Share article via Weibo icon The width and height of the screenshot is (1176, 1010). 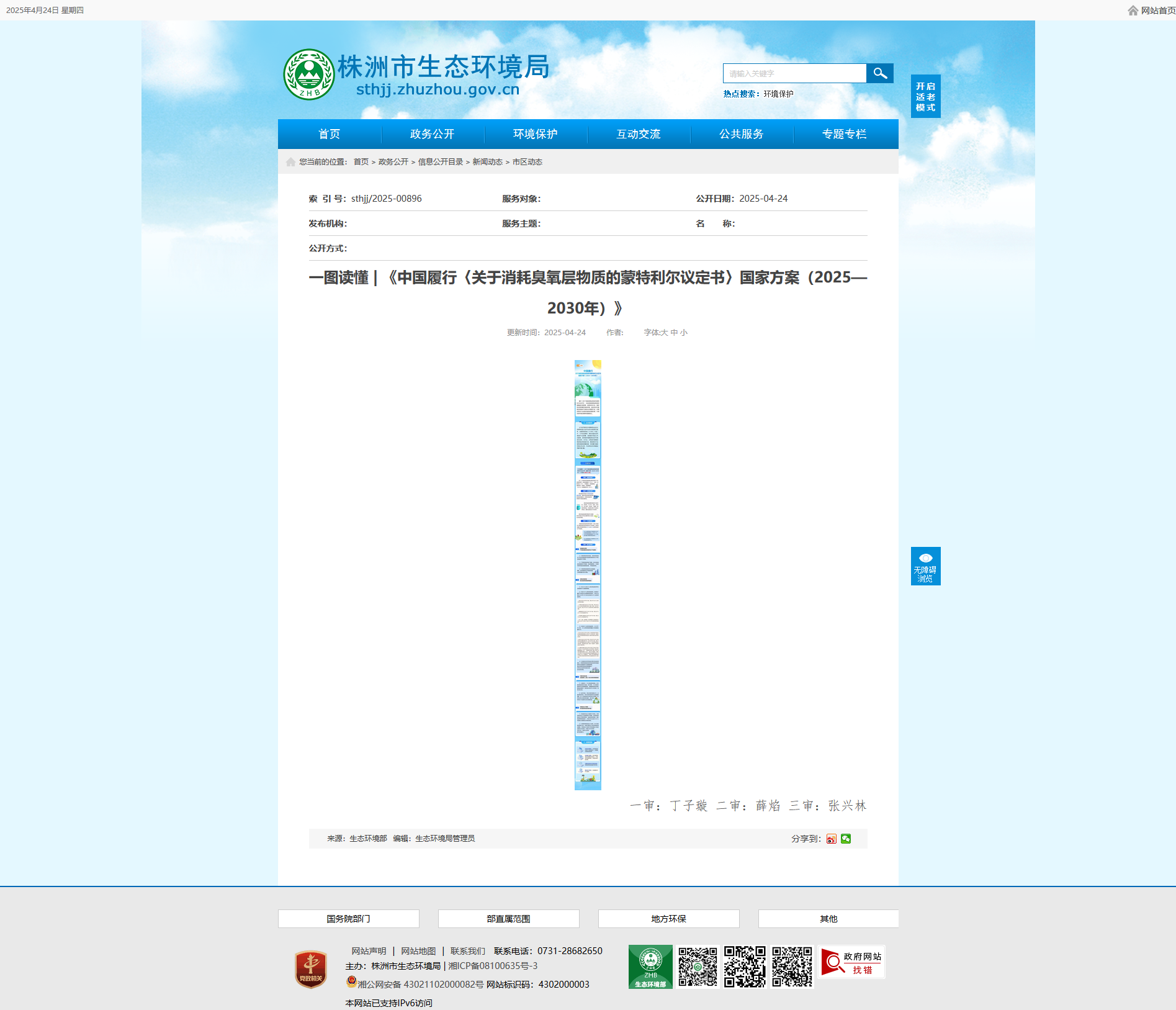831,839
